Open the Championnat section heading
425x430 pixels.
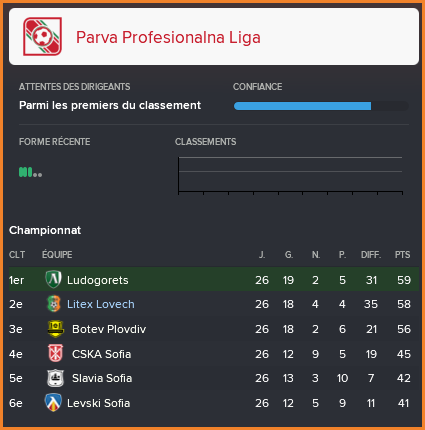(45, 230)
